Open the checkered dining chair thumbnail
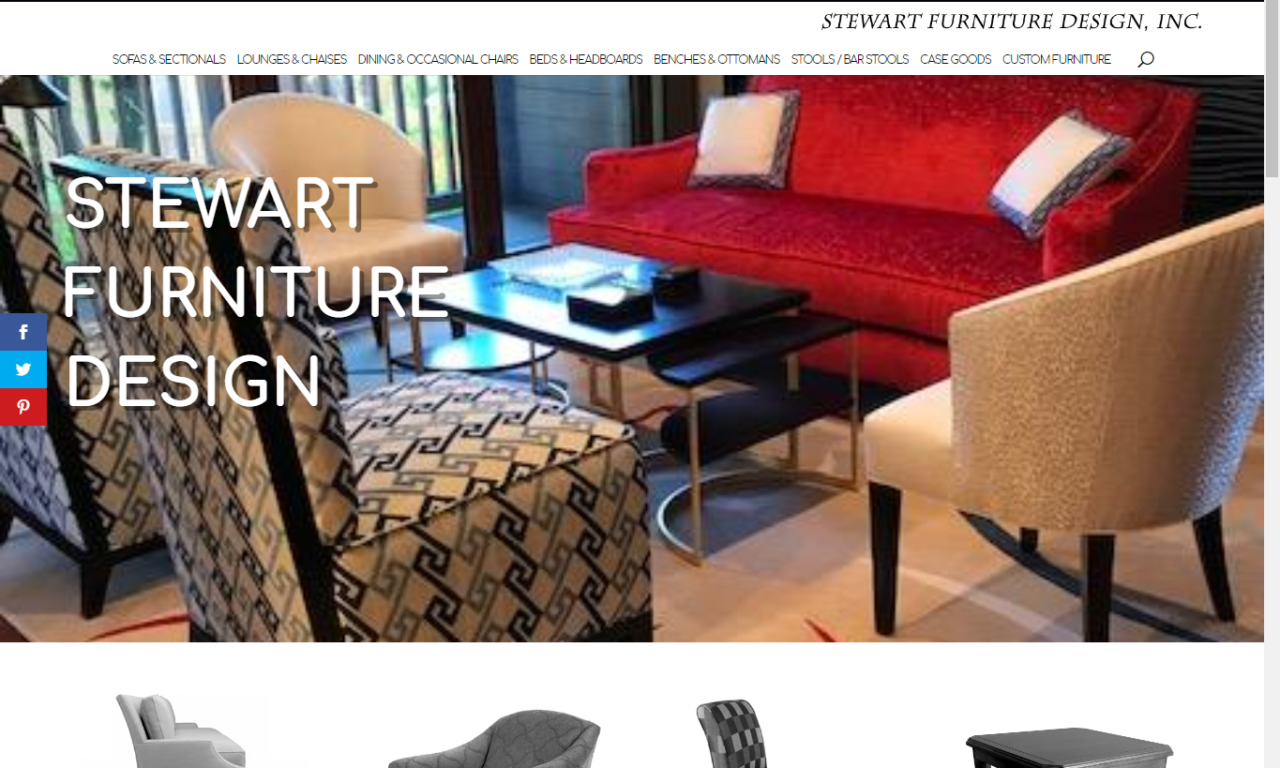Image resolution: width=1280 pixels, height=768 pixels. [x=731, y=733]
